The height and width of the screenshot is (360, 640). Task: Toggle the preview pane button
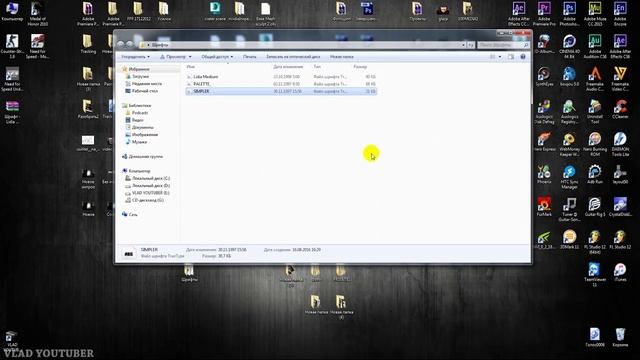click(511, 57)
